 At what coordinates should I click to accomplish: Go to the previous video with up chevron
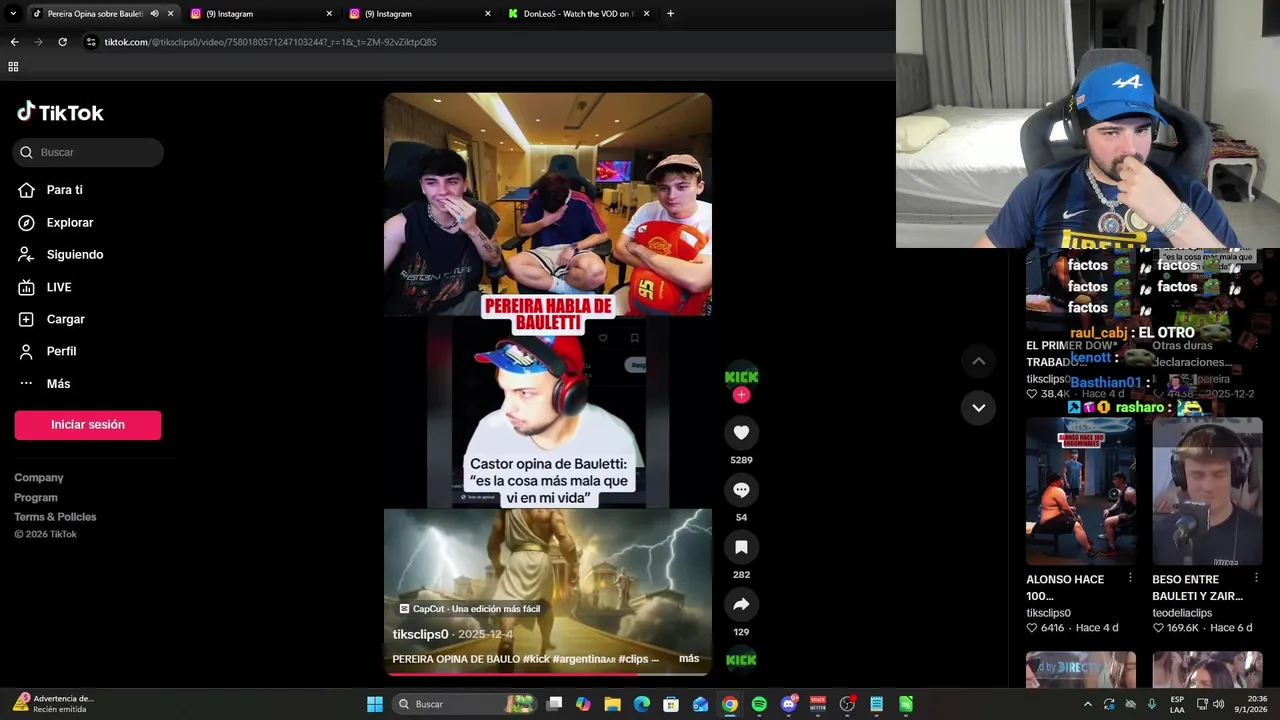coord(979,361)
